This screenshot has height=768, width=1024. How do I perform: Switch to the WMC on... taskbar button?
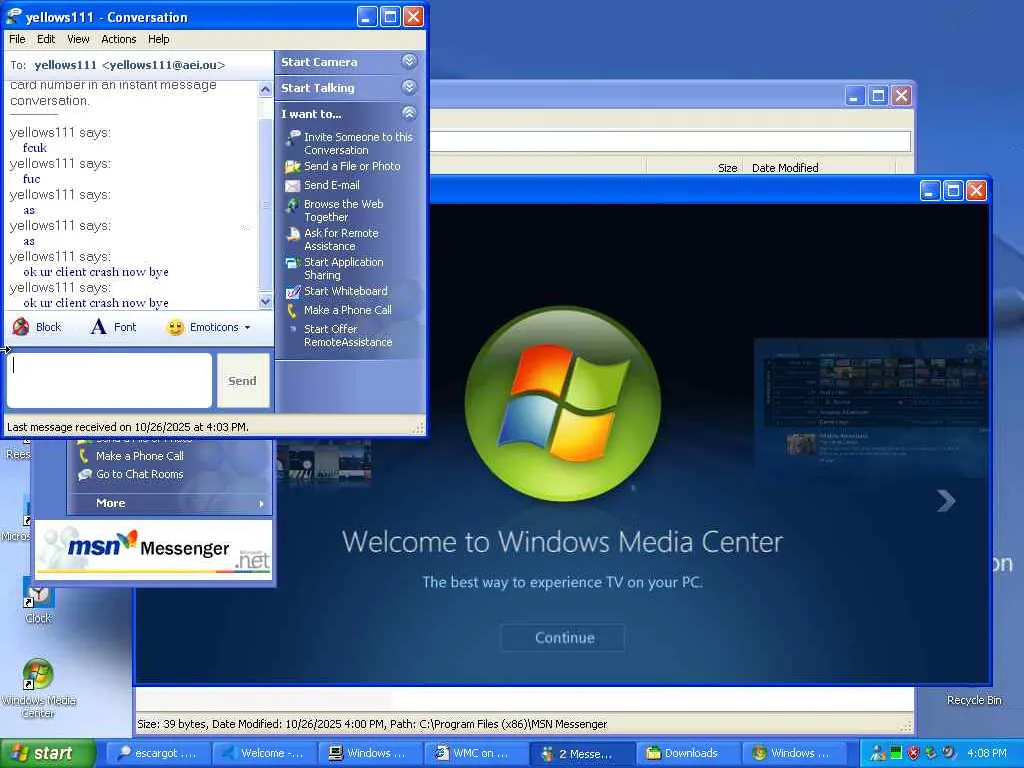click(477, 753)
